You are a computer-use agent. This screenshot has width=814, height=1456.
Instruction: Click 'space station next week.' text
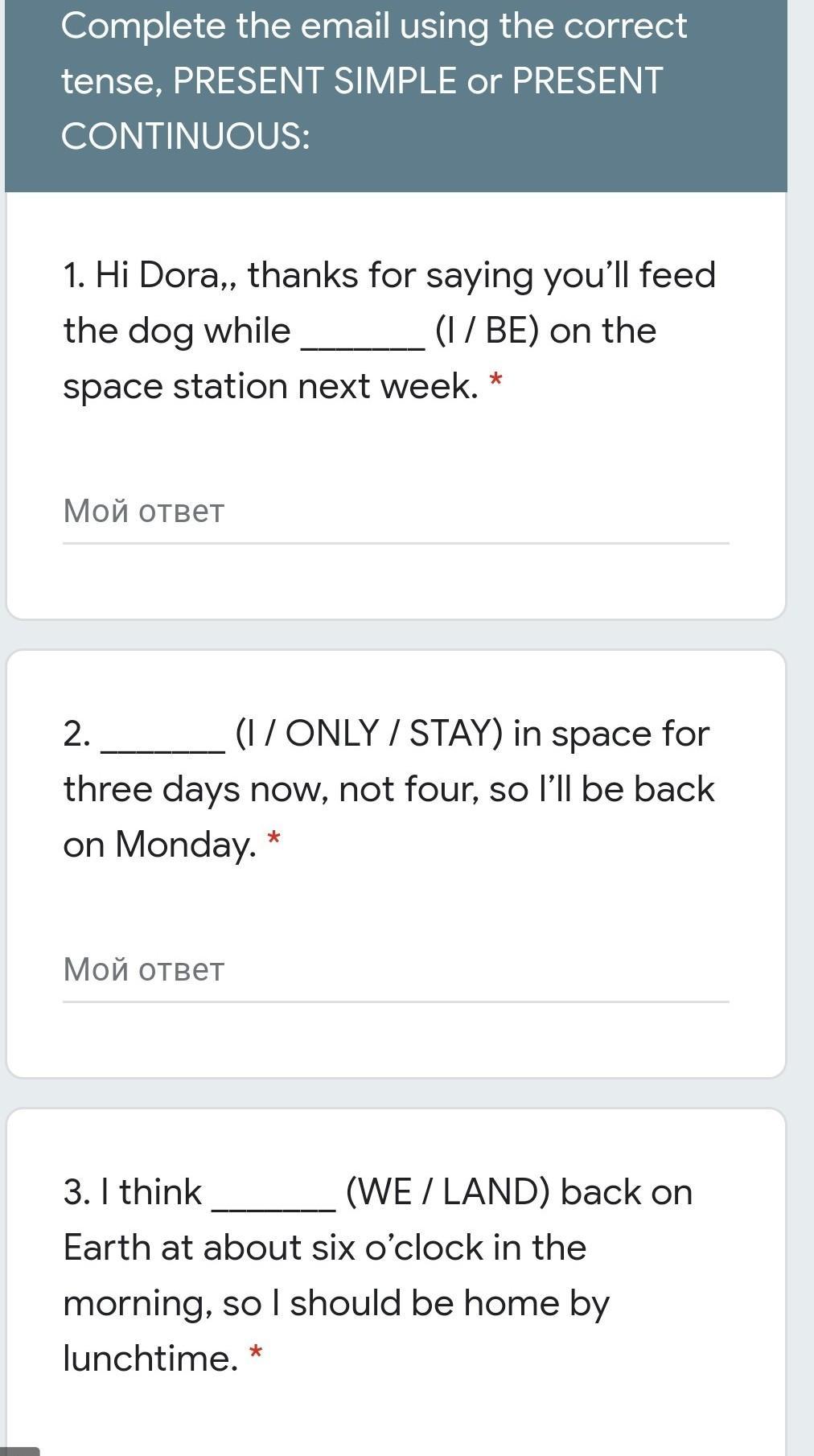coord(270,387)
